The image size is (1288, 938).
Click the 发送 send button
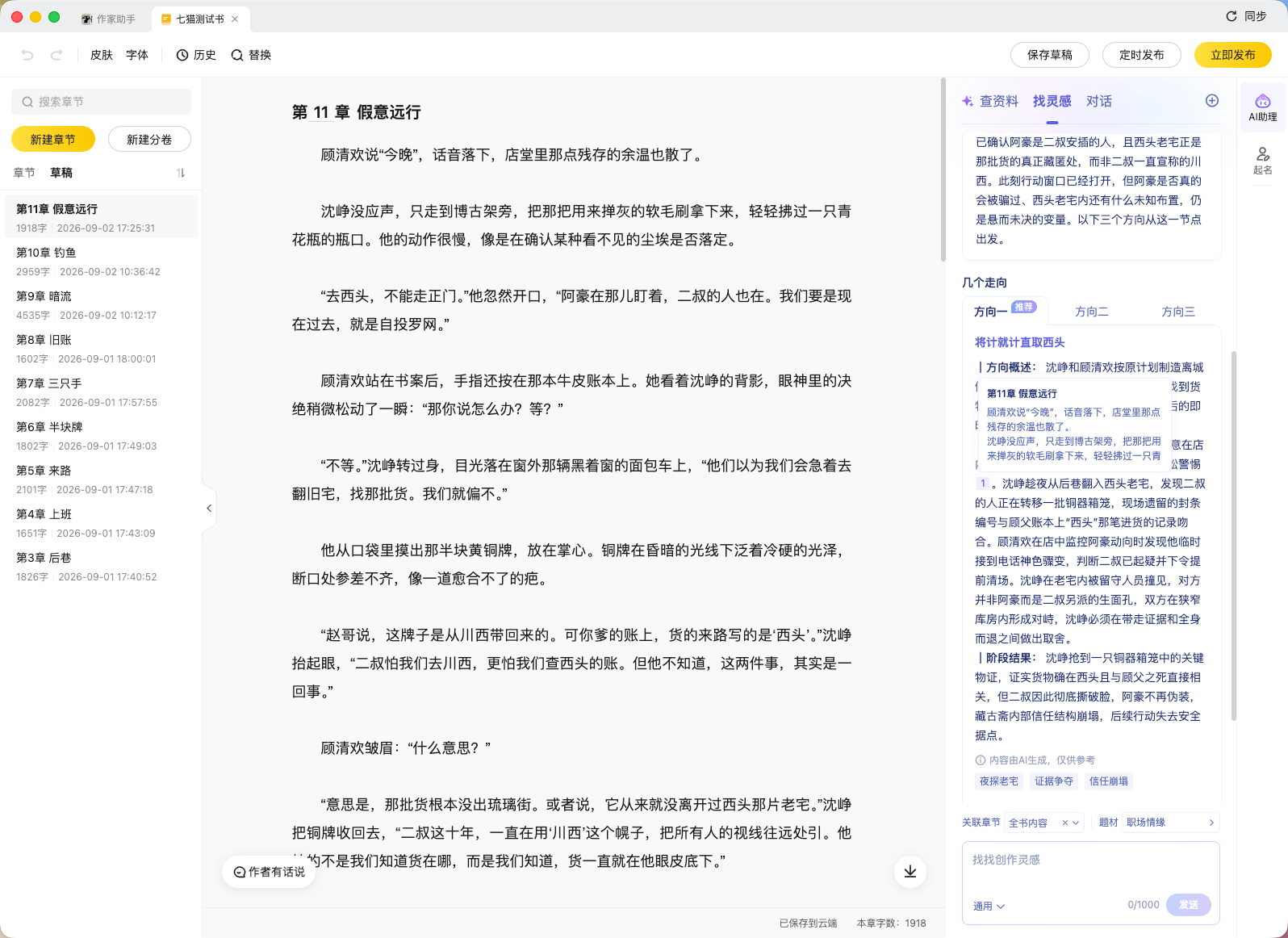pyautogui.click(x=1189, y=905)
